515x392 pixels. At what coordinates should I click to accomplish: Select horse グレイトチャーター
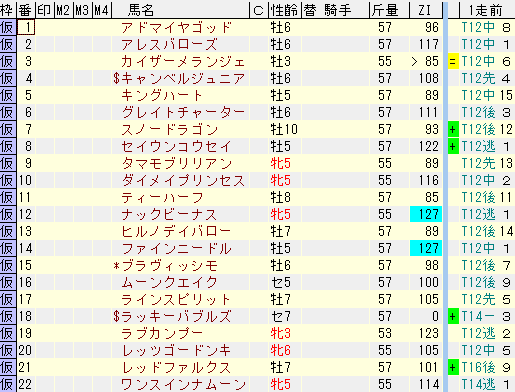183,112
